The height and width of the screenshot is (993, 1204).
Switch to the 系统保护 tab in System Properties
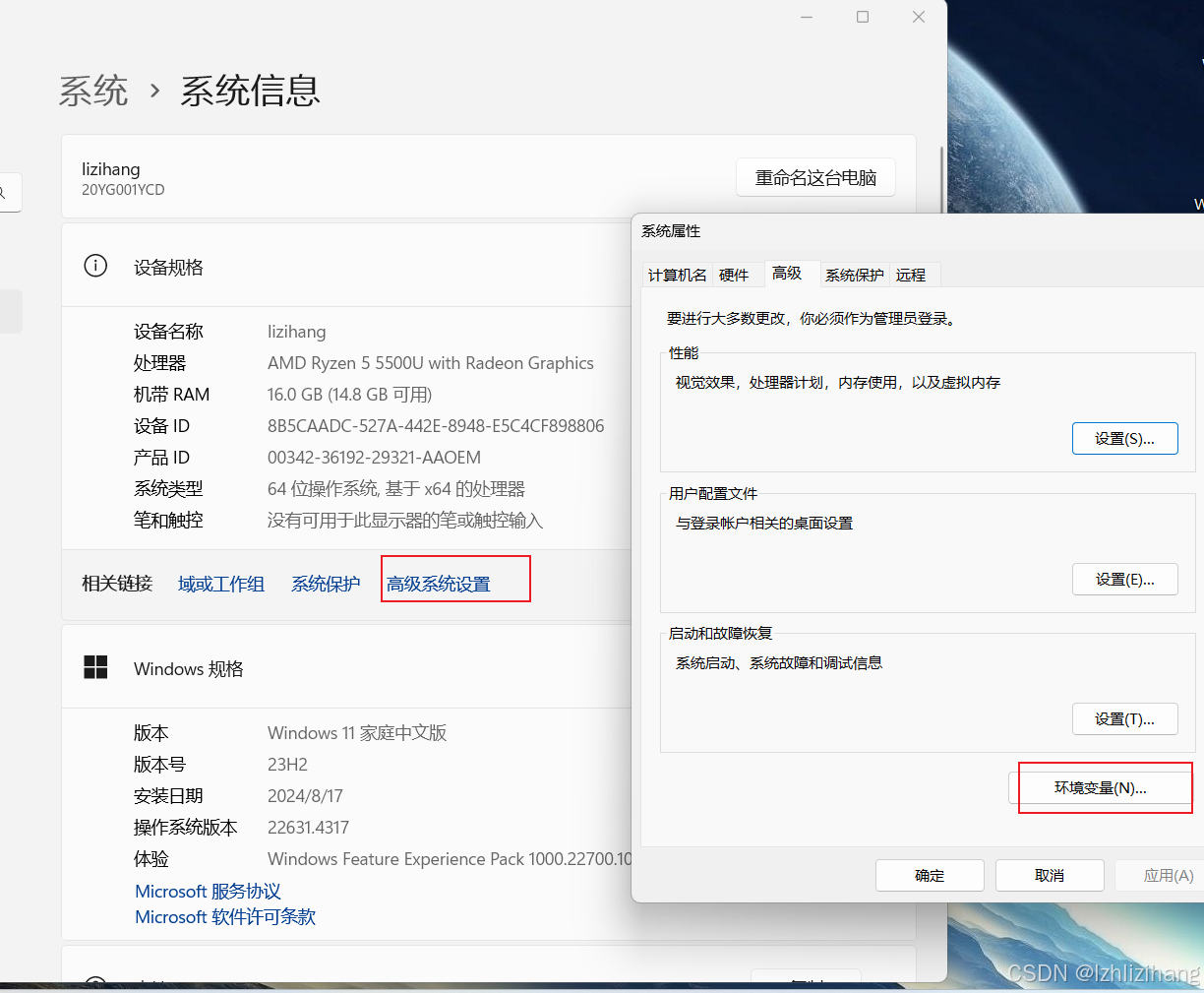(854, 275)
